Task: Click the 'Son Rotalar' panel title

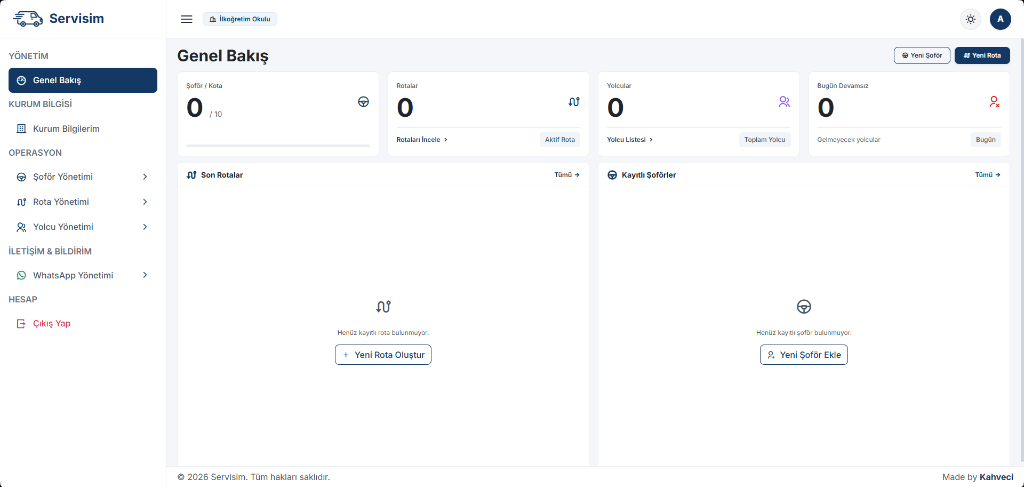Action: pos(222,175)
